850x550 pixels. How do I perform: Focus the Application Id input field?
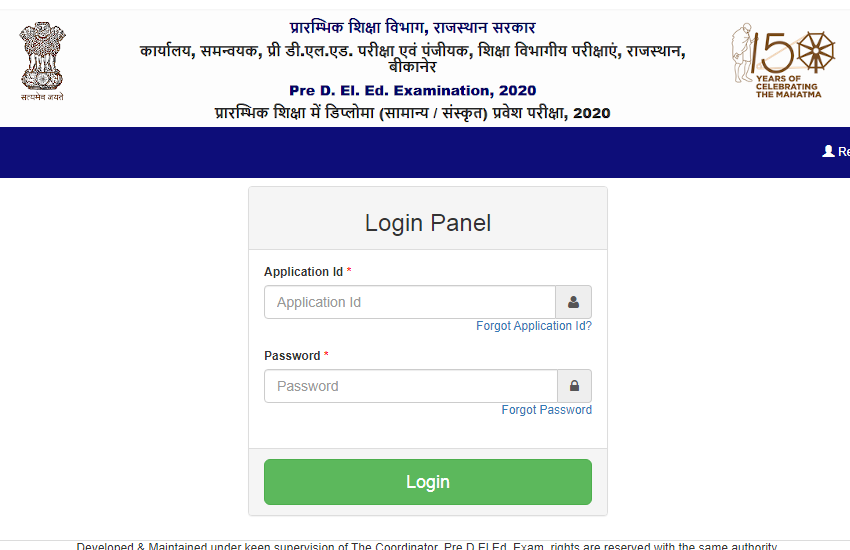pos(410,302)
